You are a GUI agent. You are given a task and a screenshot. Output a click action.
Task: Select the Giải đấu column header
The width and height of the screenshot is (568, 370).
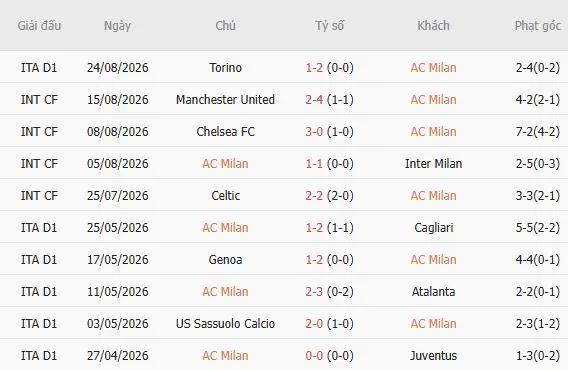(39, 26)
